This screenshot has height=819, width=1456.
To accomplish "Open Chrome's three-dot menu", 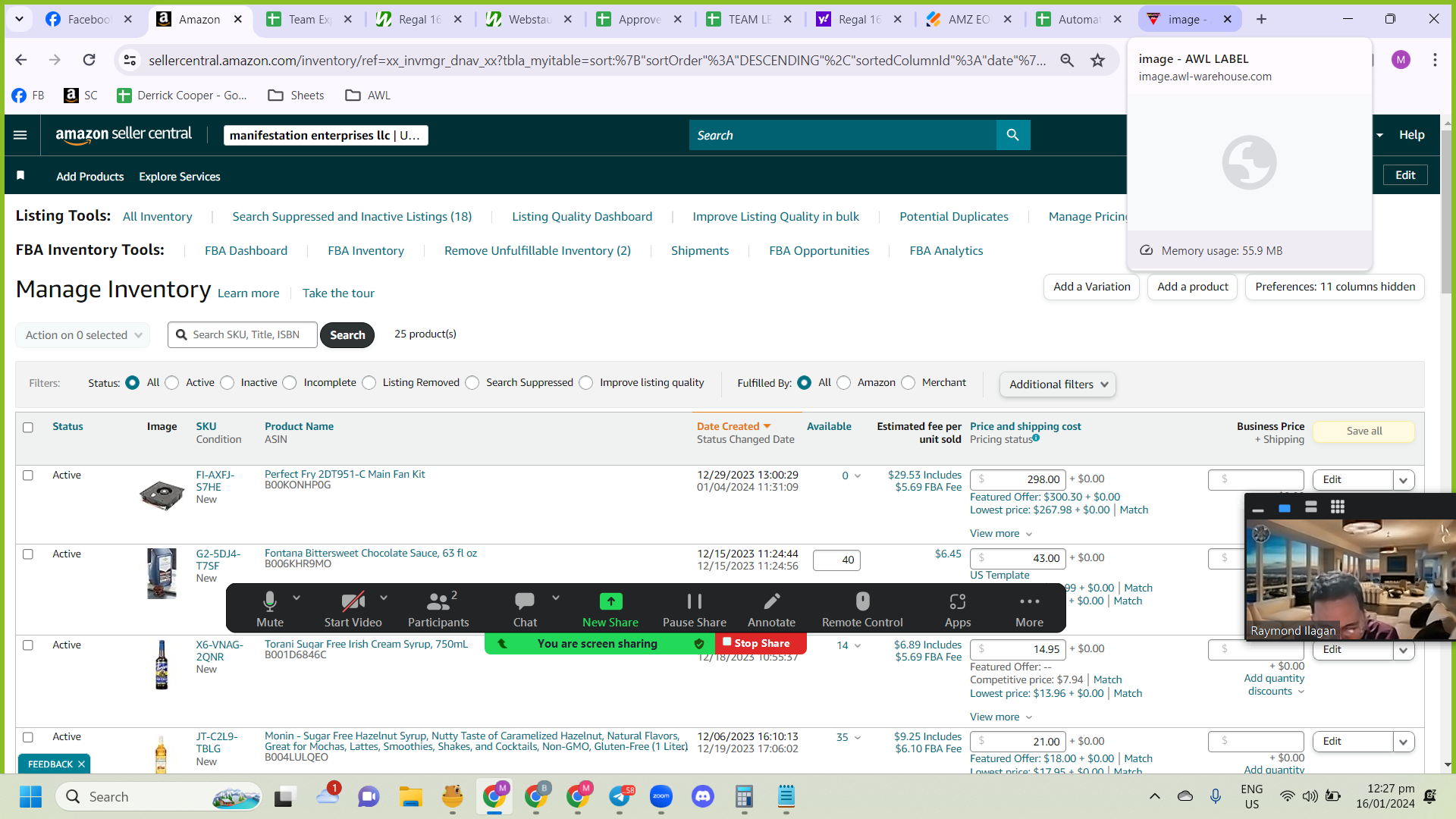I will [1435, 60].
